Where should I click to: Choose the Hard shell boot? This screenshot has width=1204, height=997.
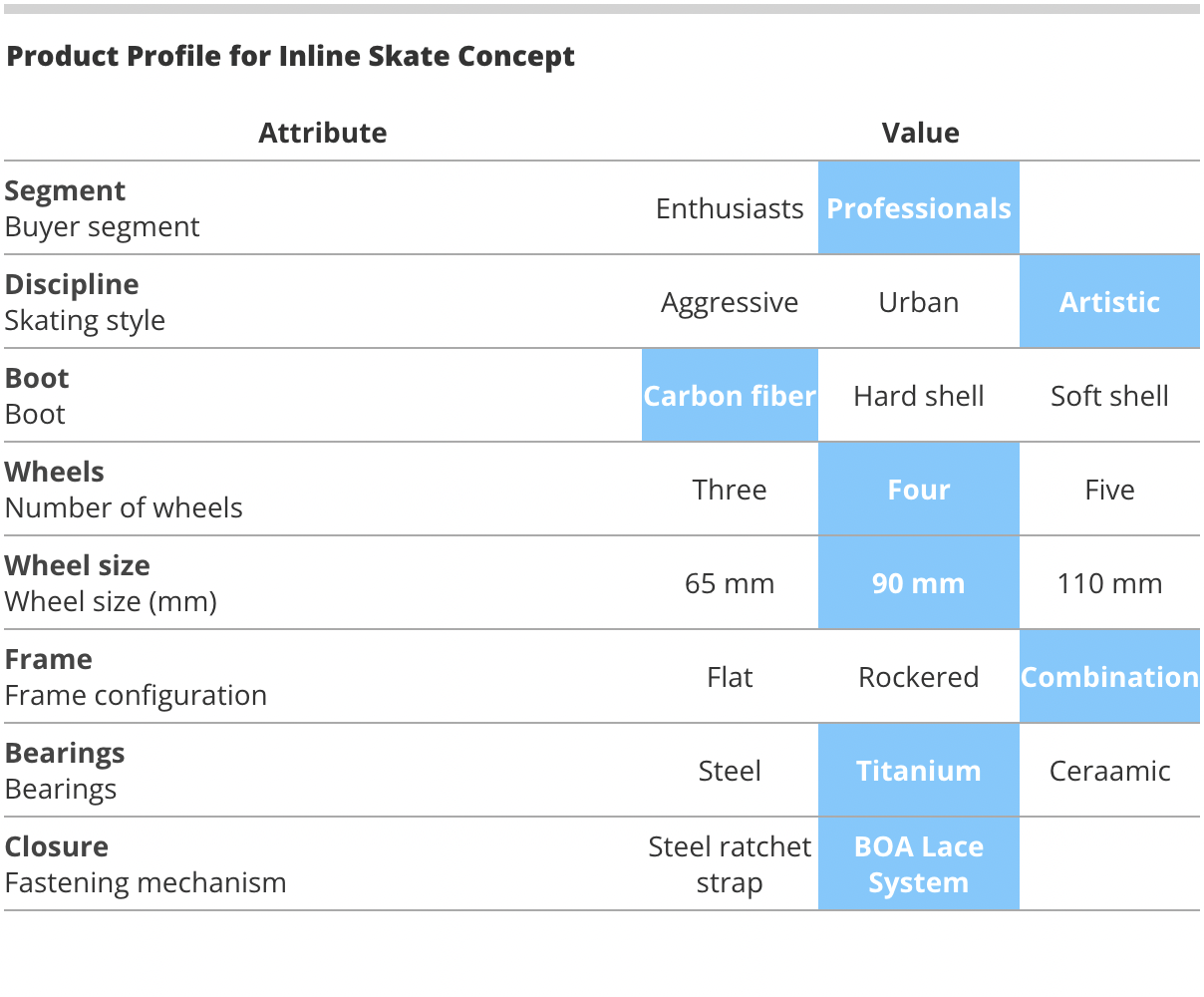coord(918,396)
